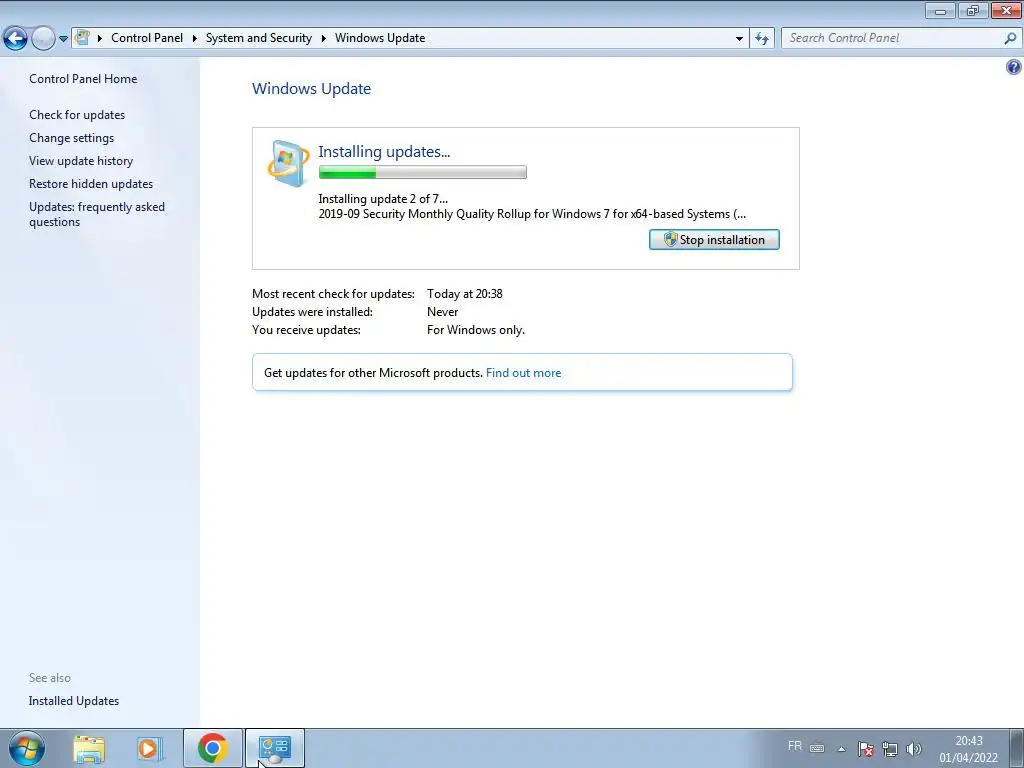Select the System and Security breadcrumb

pyautogui.click(x=259, y=38)
